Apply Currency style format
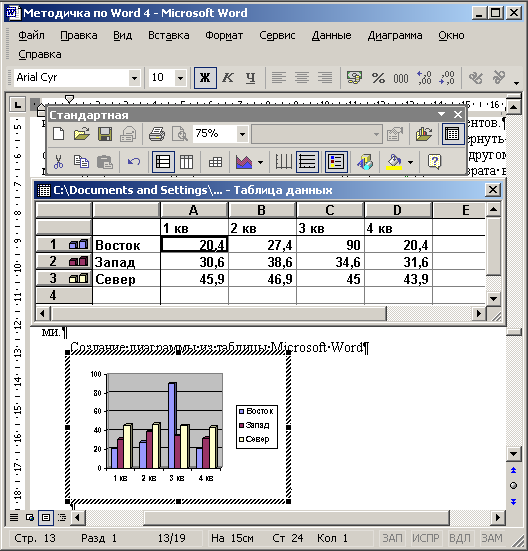Screen dimensions: 528x551 click(x=354, y=78)
